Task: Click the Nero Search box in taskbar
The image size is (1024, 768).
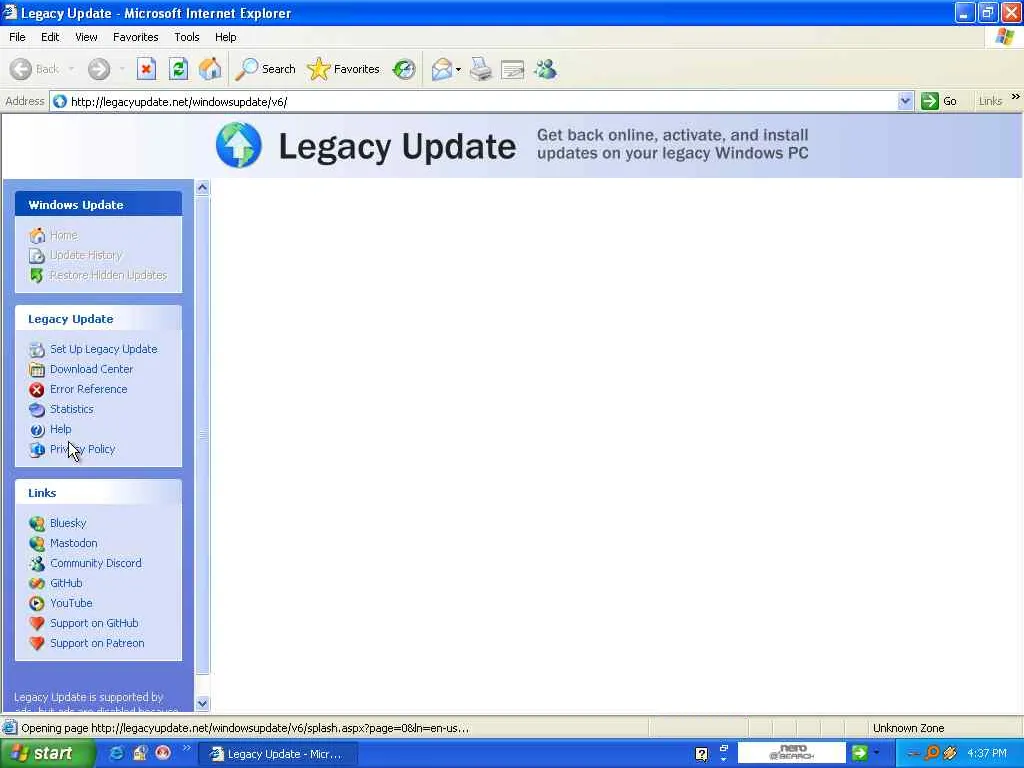Action: coord(792,753)
